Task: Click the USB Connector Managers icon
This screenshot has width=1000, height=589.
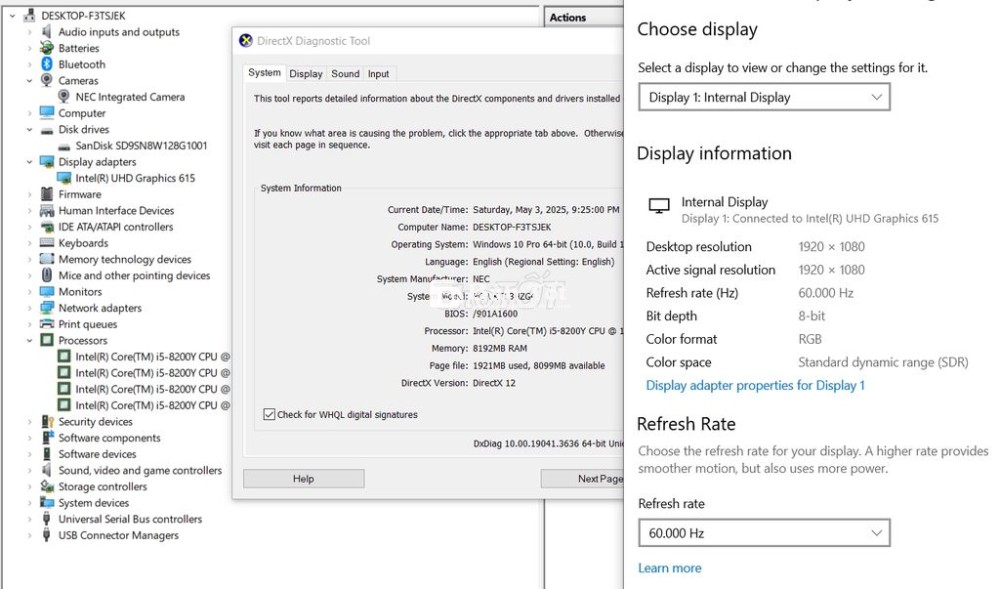Action: [x=47, y=535]
